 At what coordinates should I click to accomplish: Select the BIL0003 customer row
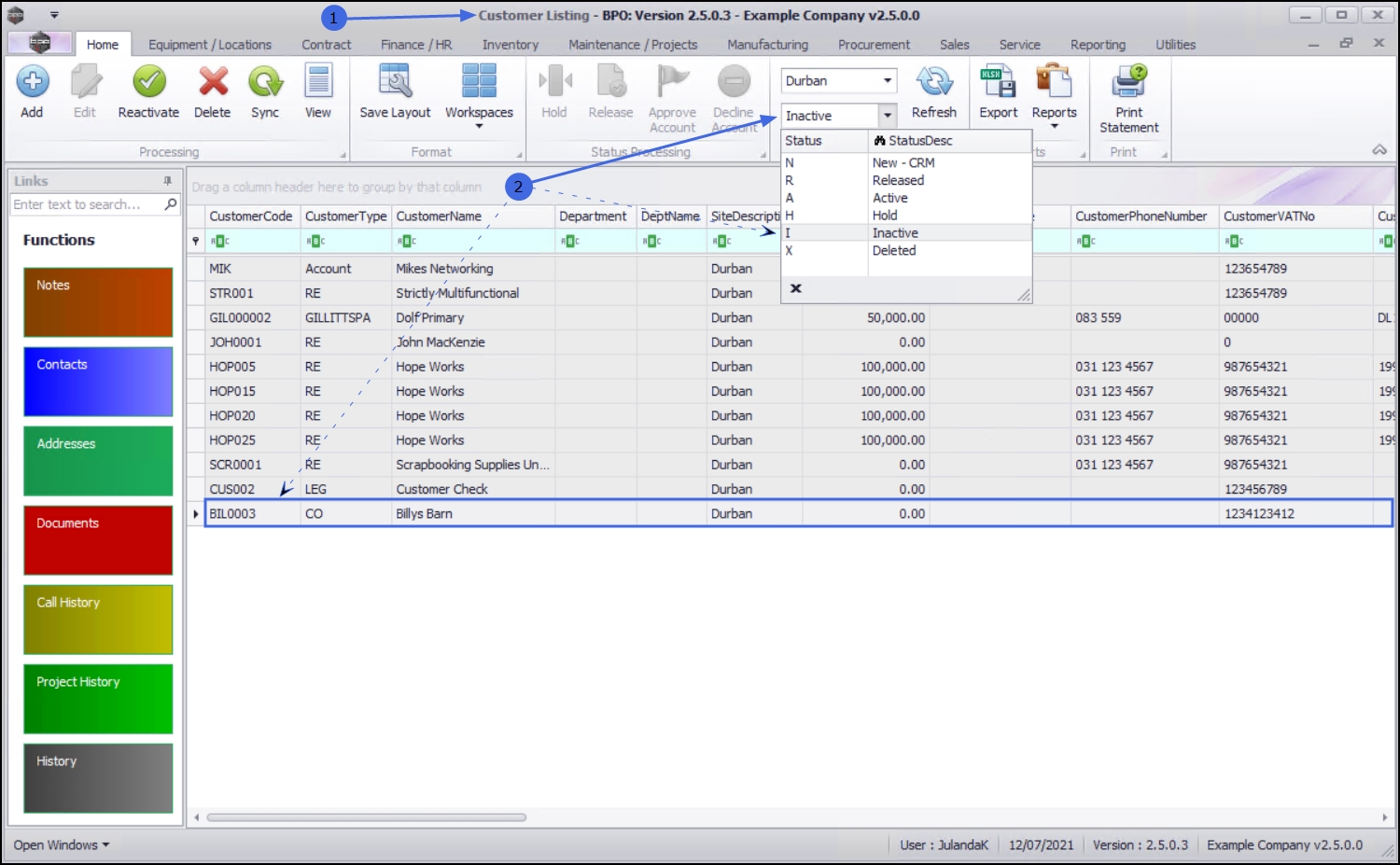click(x=799, y=513)
